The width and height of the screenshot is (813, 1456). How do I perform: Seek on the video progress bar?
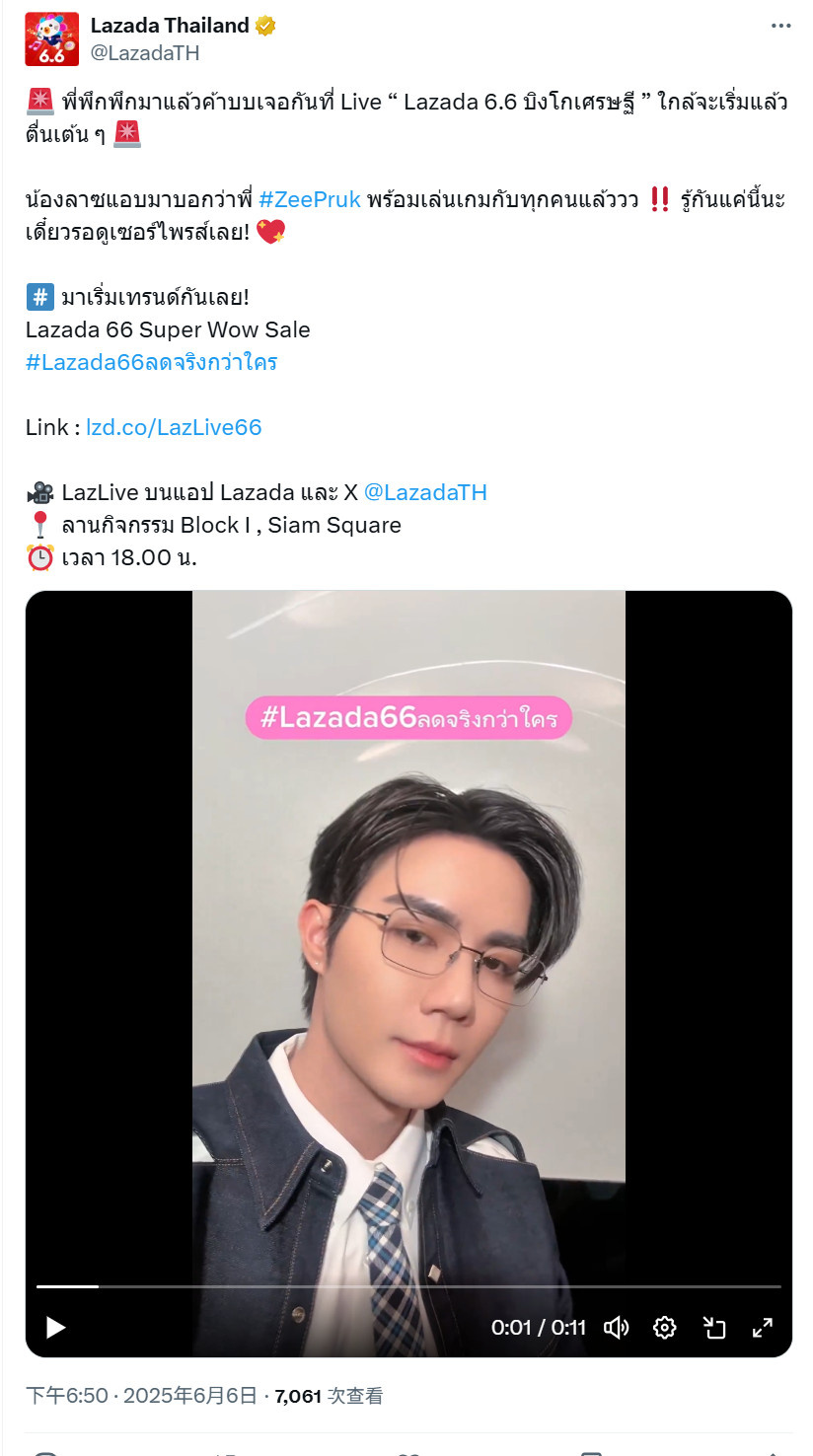click(x=408, y=1286)
